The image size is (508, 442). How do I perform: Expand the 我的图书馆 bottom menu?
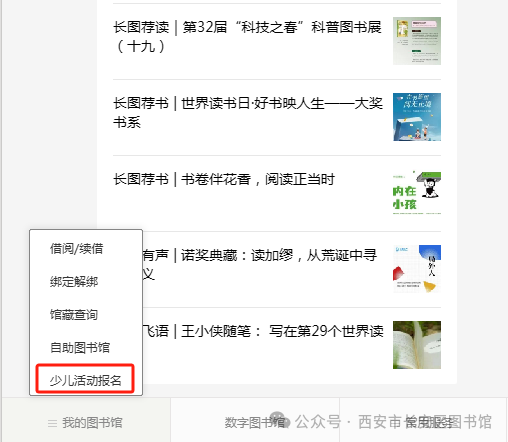coord(86,422)
